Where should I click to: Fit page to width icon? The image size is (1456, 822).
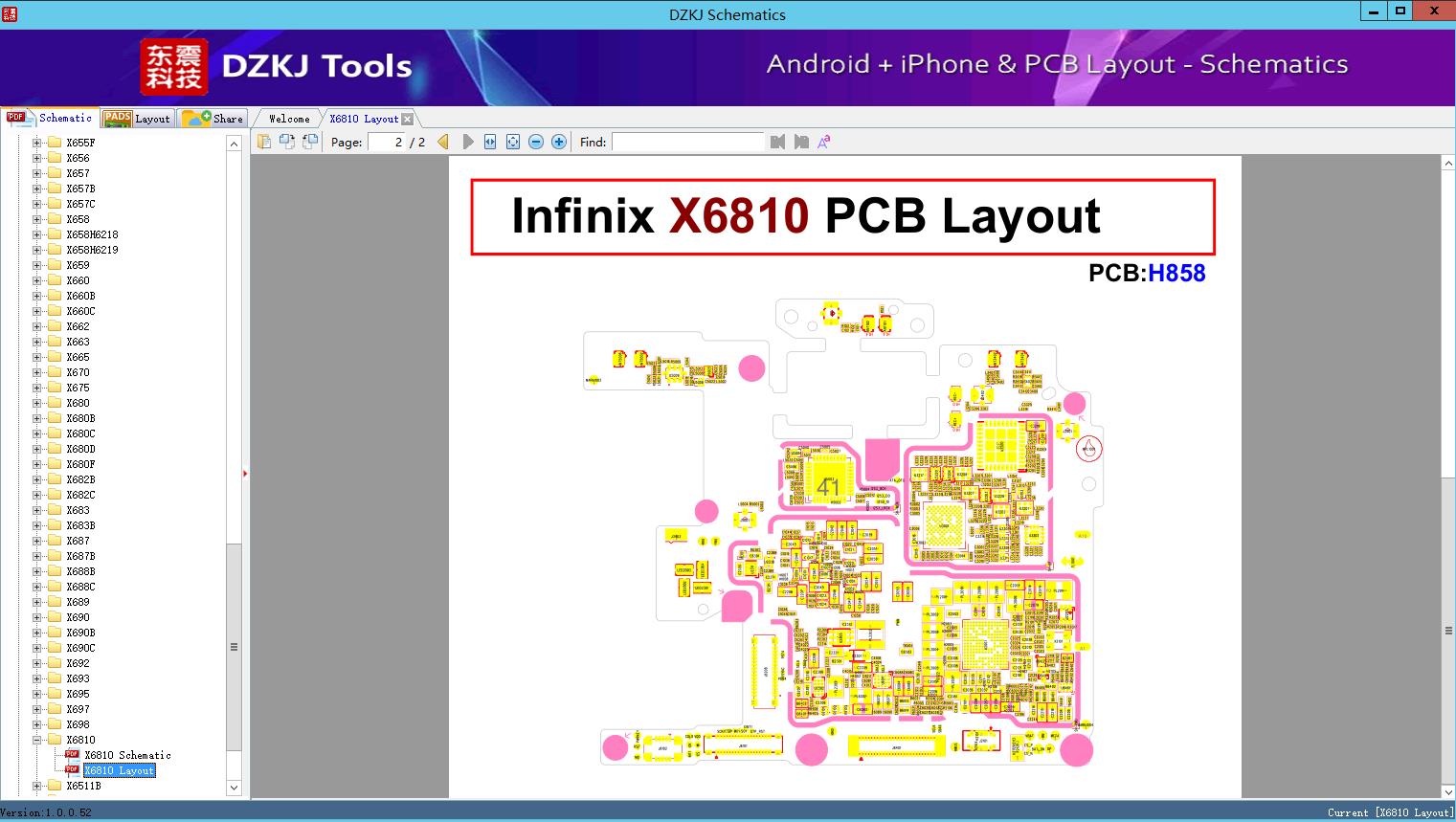pos(490,142)
